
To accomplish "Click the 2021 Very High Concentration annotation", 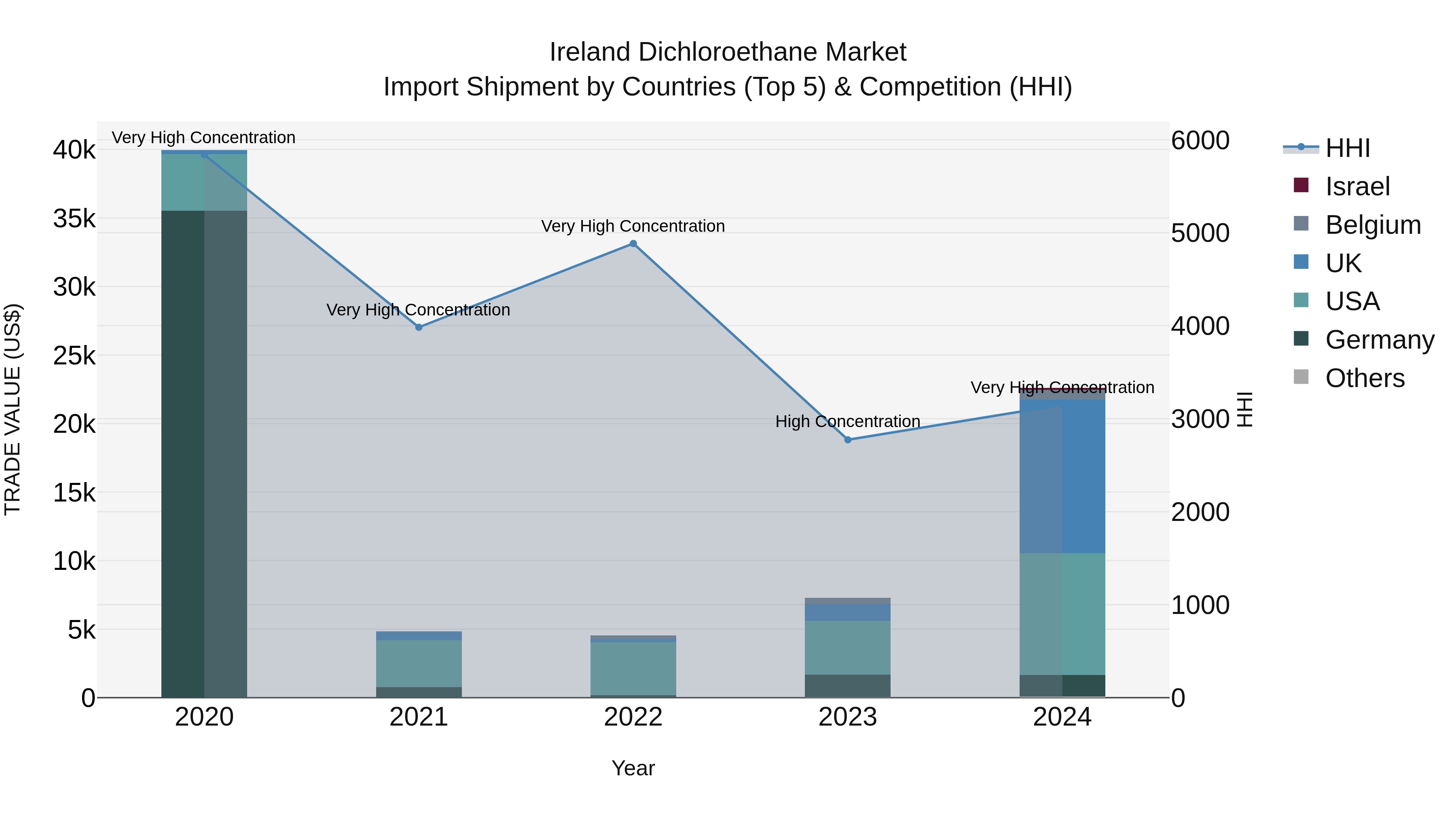I will point(419,310).
